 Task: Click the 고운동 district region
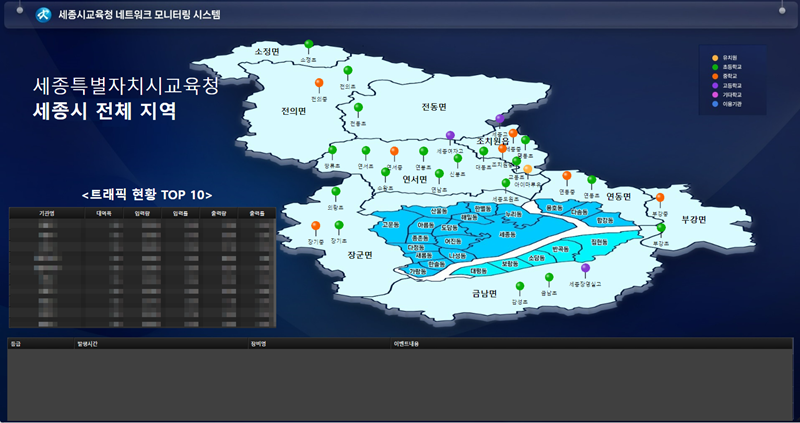coord(391,226)
